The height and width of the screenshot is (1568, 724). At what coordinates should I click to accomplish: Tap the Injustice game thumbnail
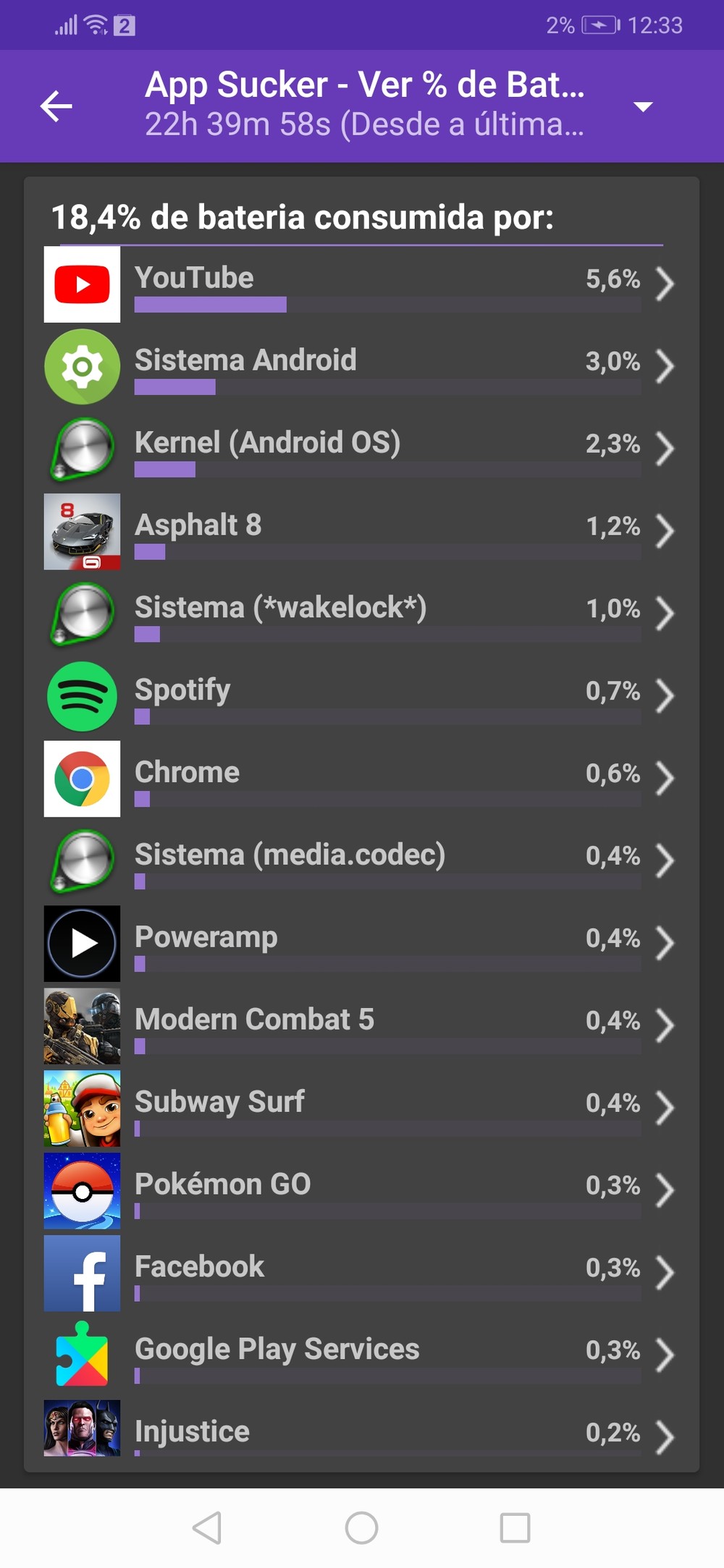coord(82,1428)
